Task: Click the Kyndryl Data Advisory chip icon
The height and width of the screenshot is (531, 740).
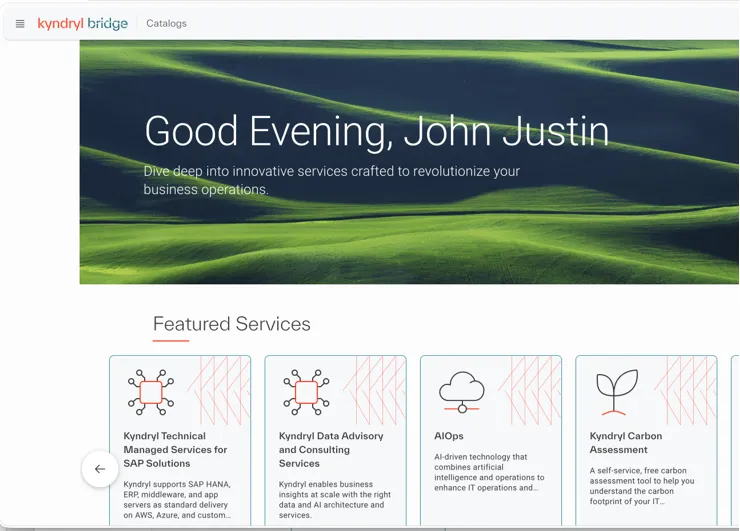Action: point(306,392)
